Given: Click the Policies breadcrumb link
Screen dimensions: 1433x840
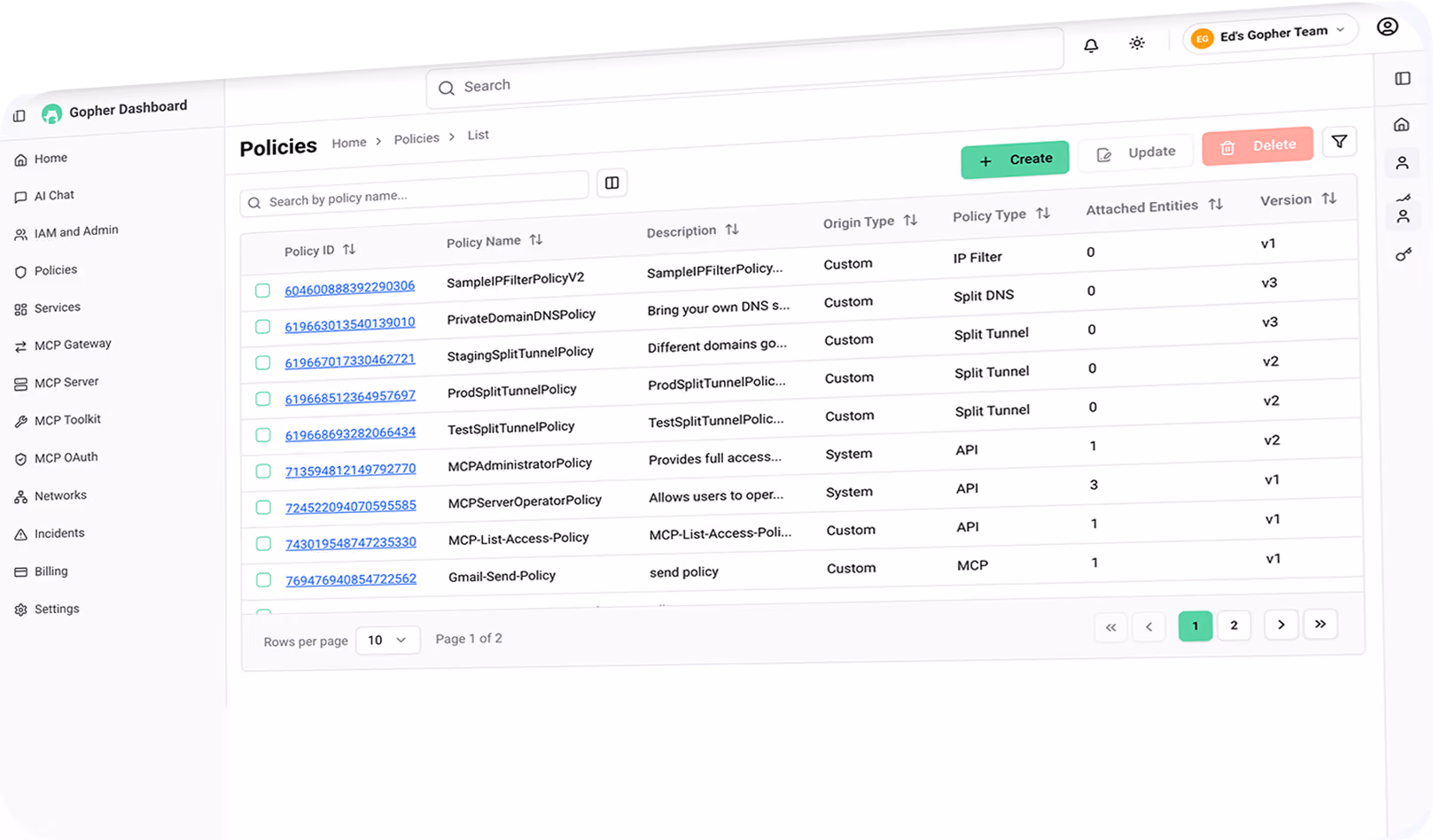Looking at the screenshot, I should click(x=417, y=138).
